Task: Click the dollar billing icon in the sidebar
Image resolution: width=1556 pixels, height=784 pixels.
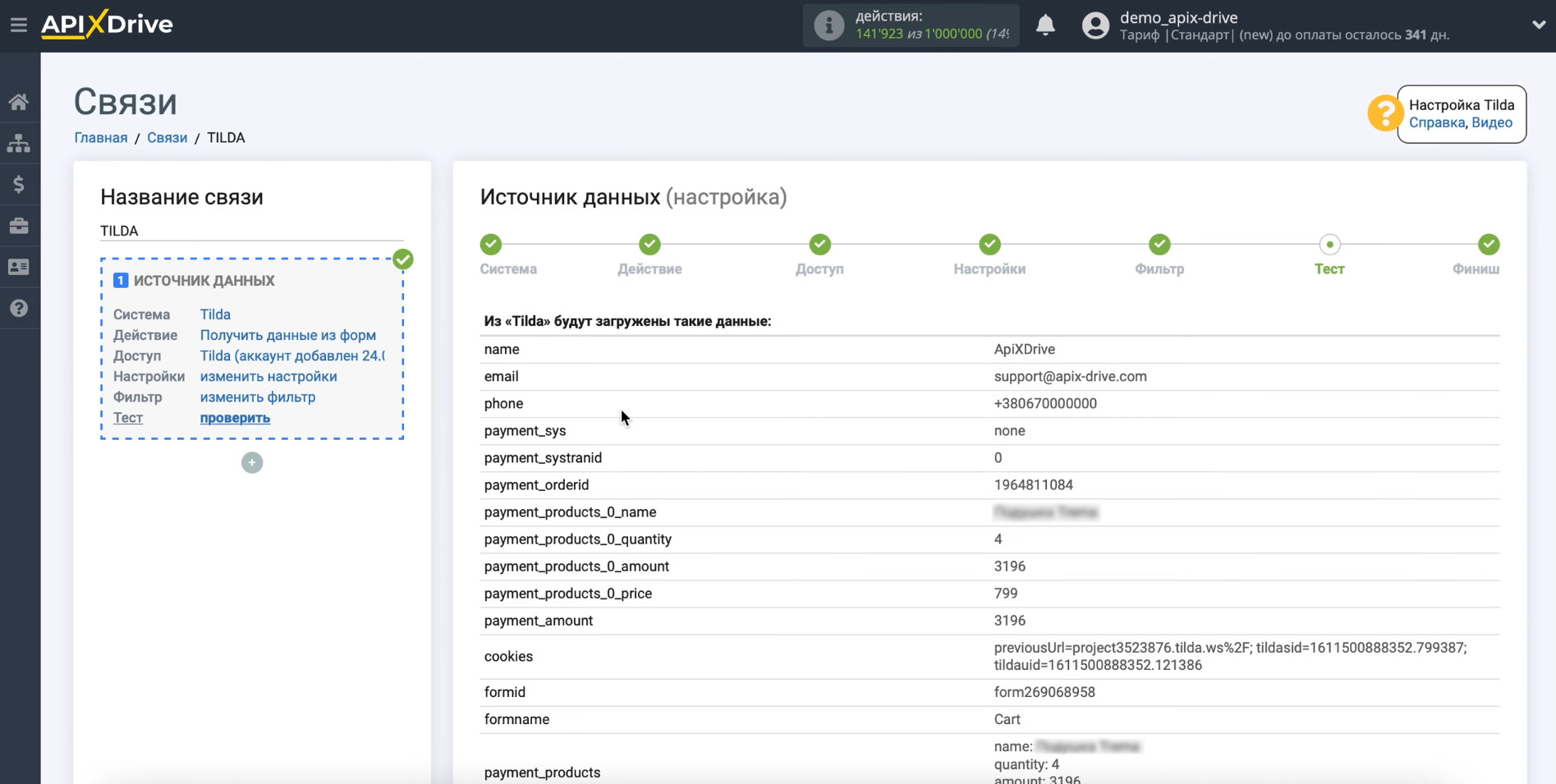Action: (x=19, y=184)
